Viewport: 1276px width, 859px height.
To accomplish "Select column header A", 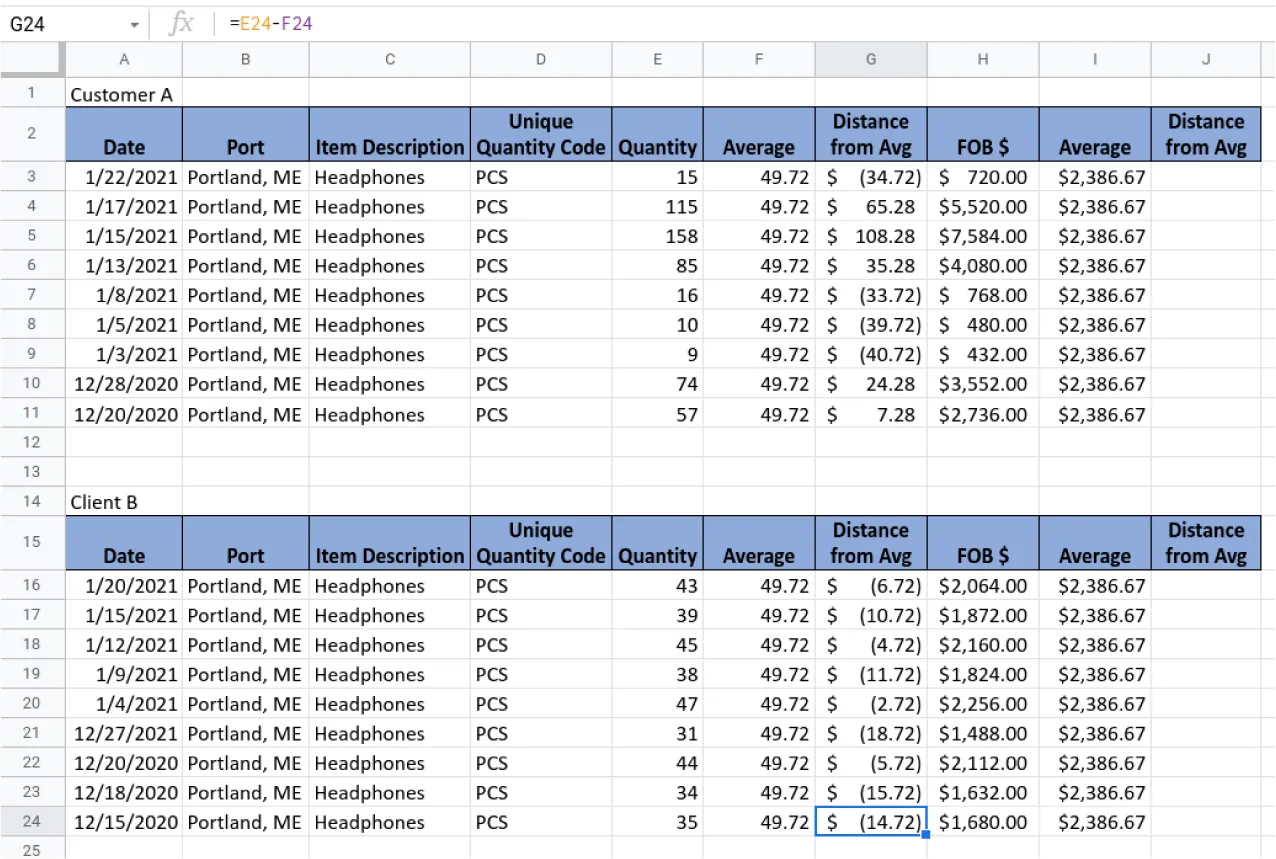I will (x=123, y=60).
